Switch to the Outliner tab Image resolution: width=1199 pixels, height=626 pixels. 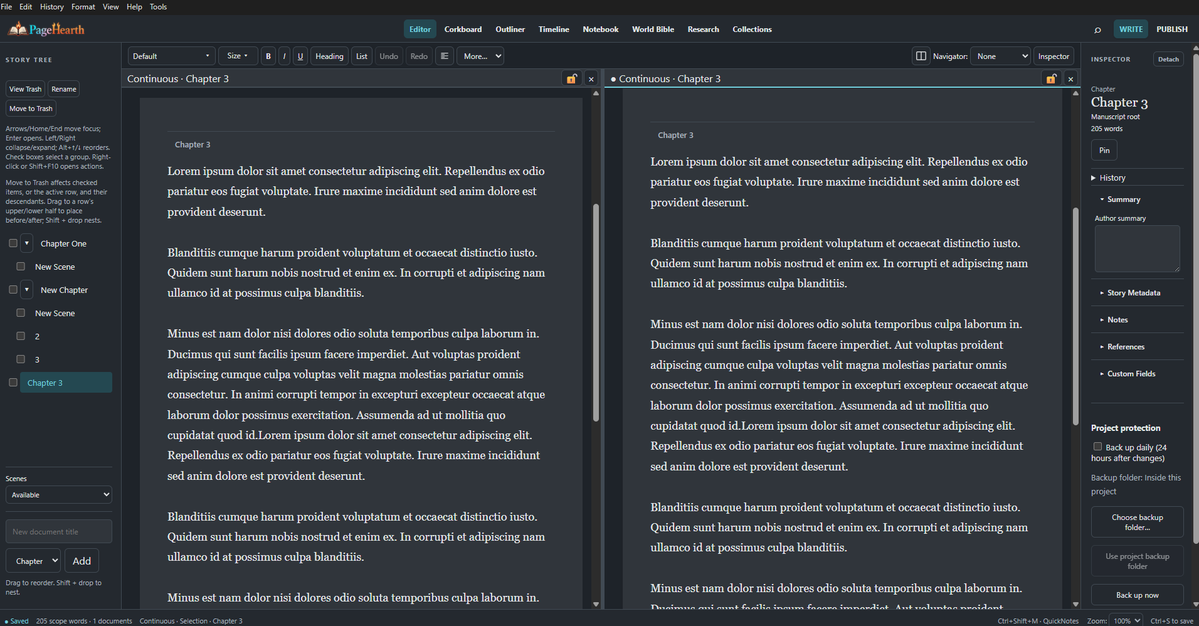(510, 29)
